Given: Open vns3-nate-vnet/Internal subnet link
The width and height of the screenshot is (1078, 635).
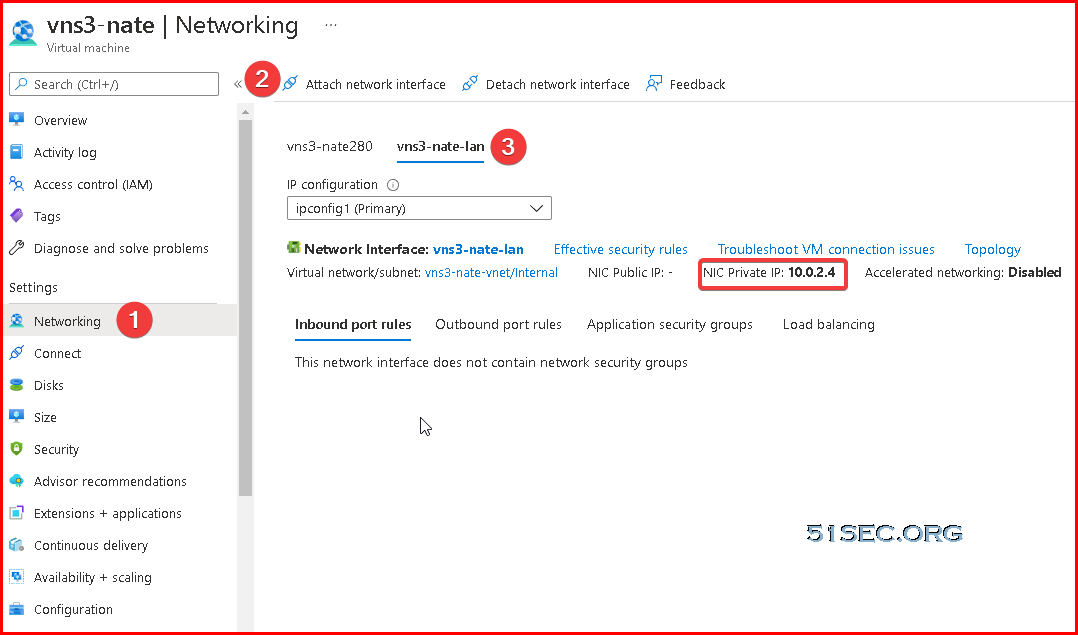Looking at the screenshot, I should point(492,273).
